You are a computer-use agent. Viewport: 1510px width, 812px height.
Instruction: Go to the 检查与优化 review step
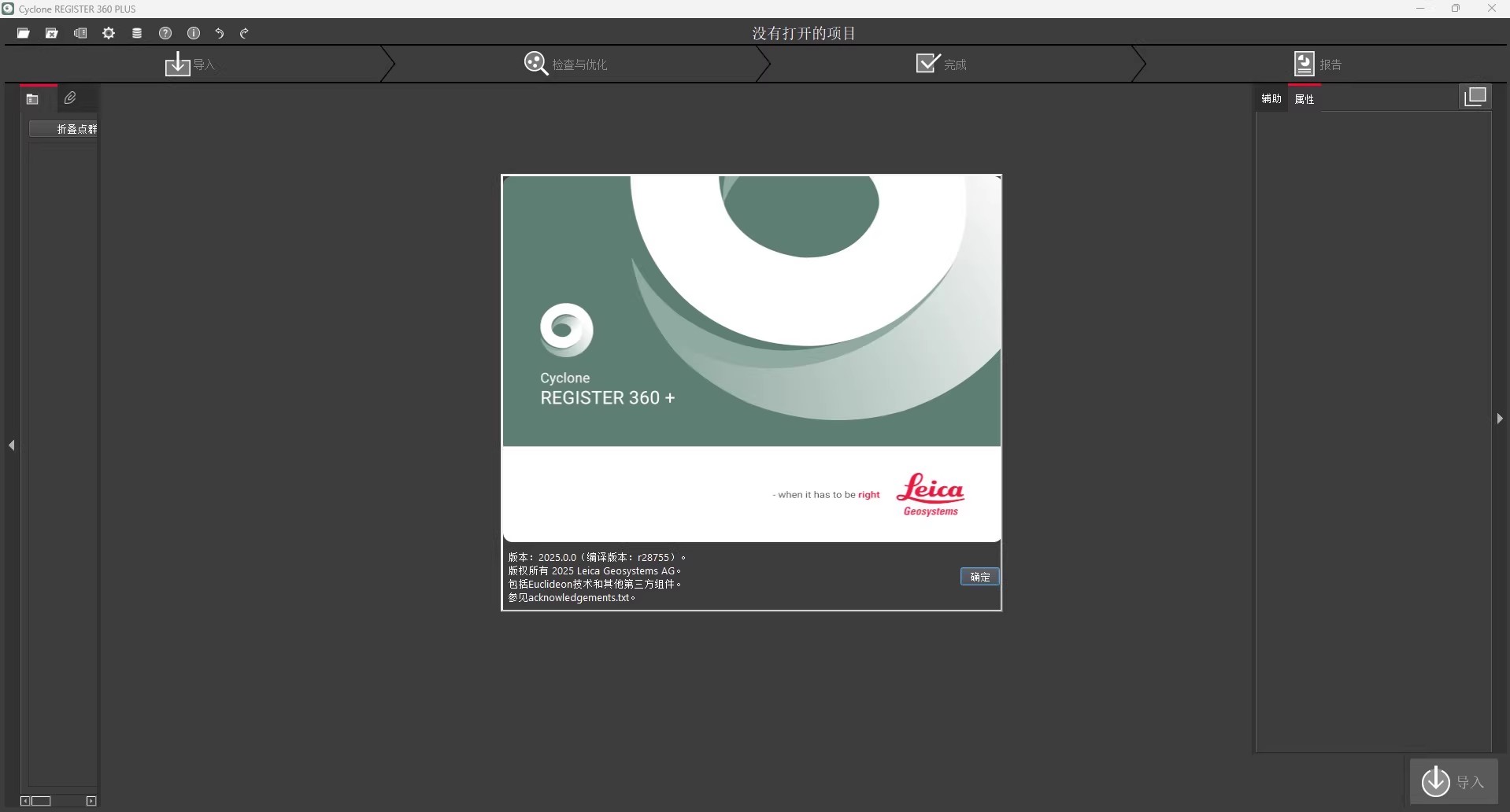[565, 64]
